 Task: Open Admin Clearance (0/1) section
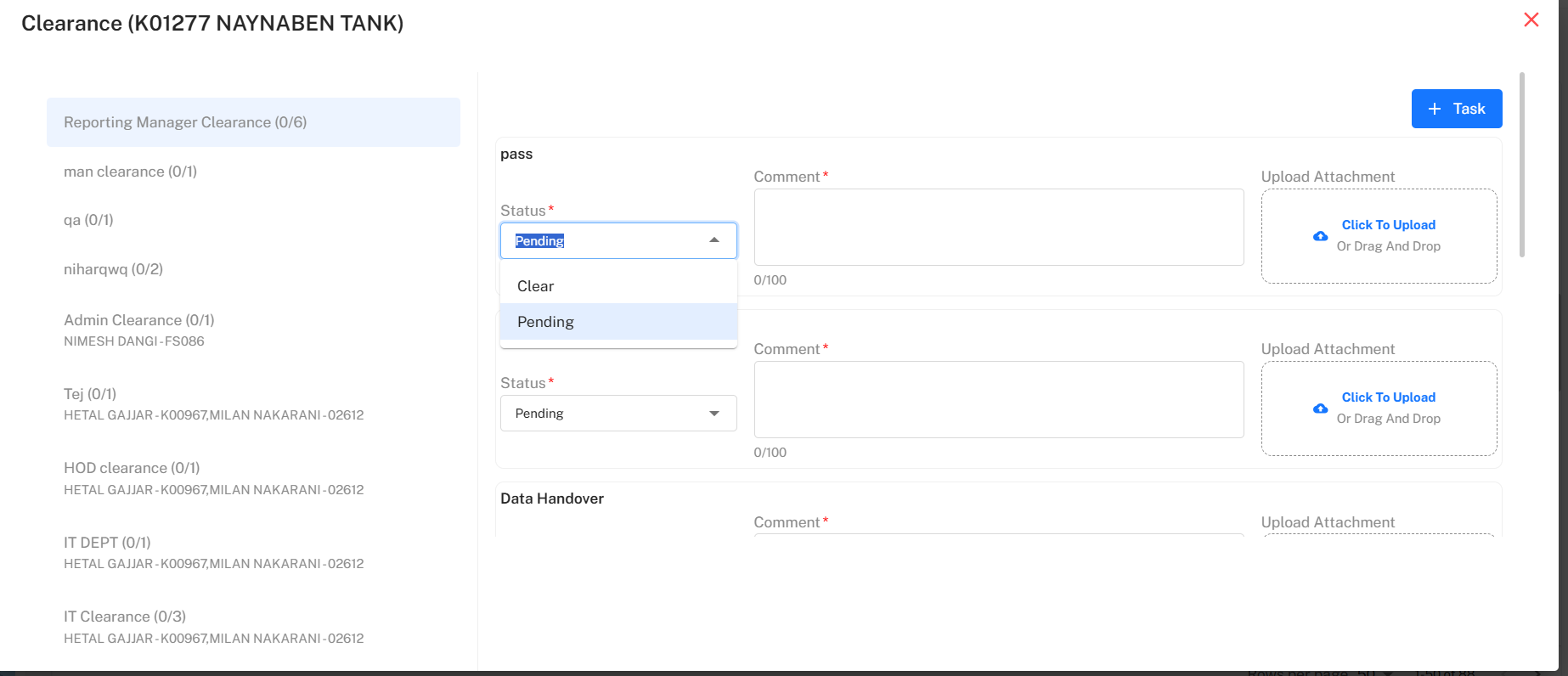139,320
